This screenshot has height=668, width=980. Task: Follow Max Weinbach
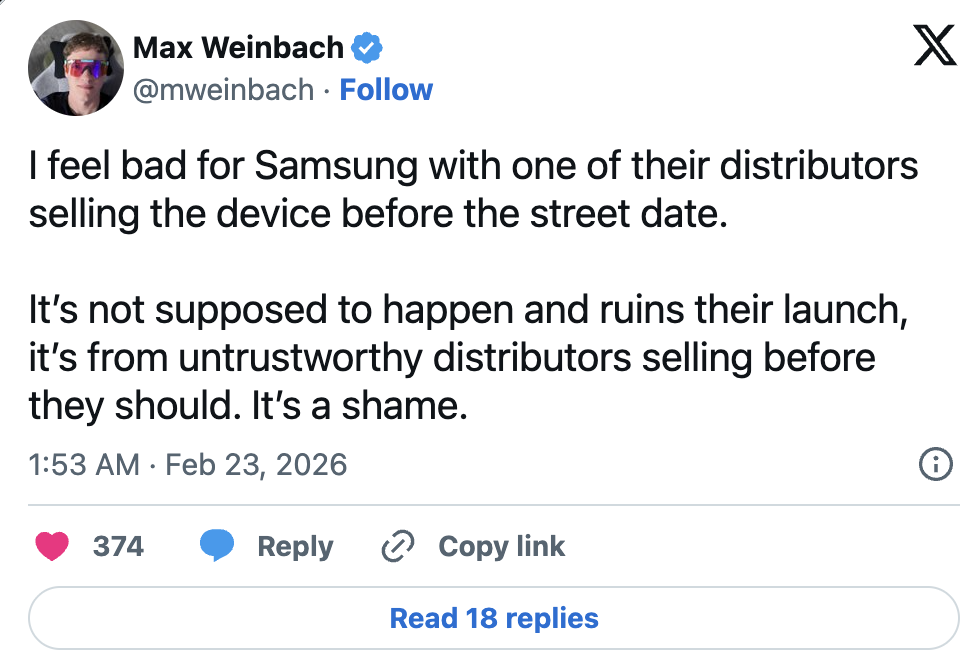tap(386, 90)
